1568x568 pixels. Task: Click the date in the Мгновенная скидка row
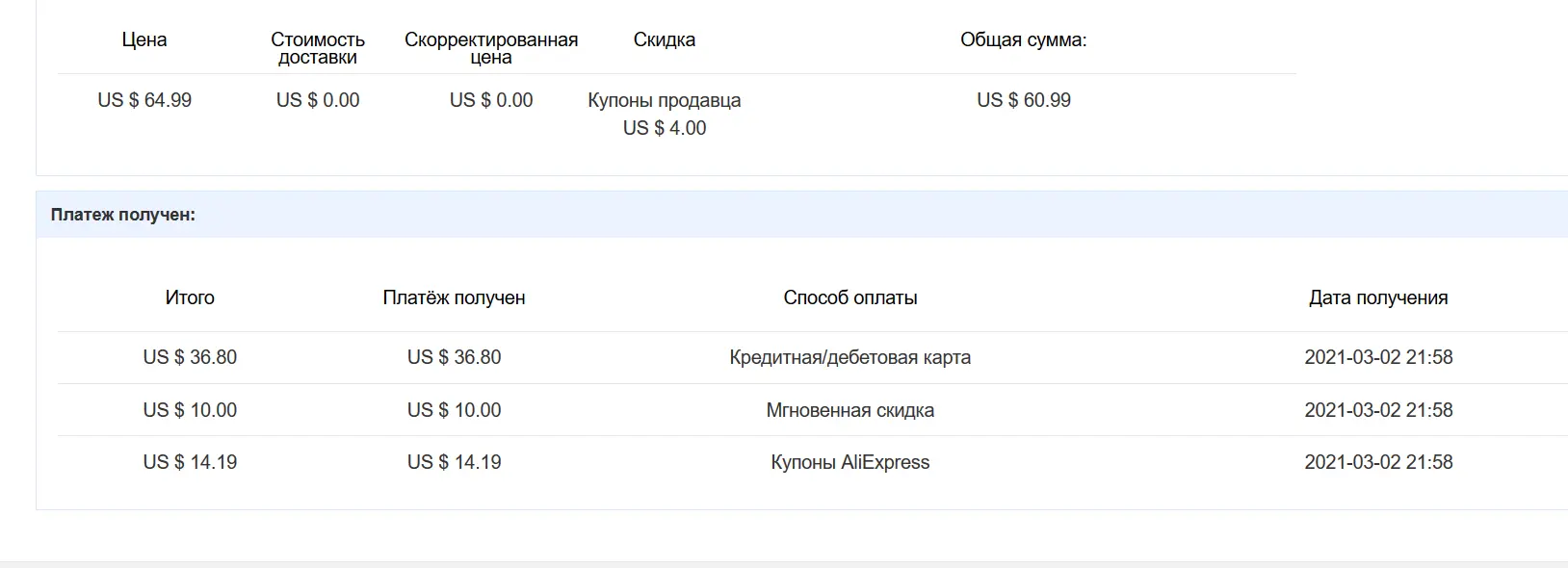pyautogui.click(x=1378, y=410)
